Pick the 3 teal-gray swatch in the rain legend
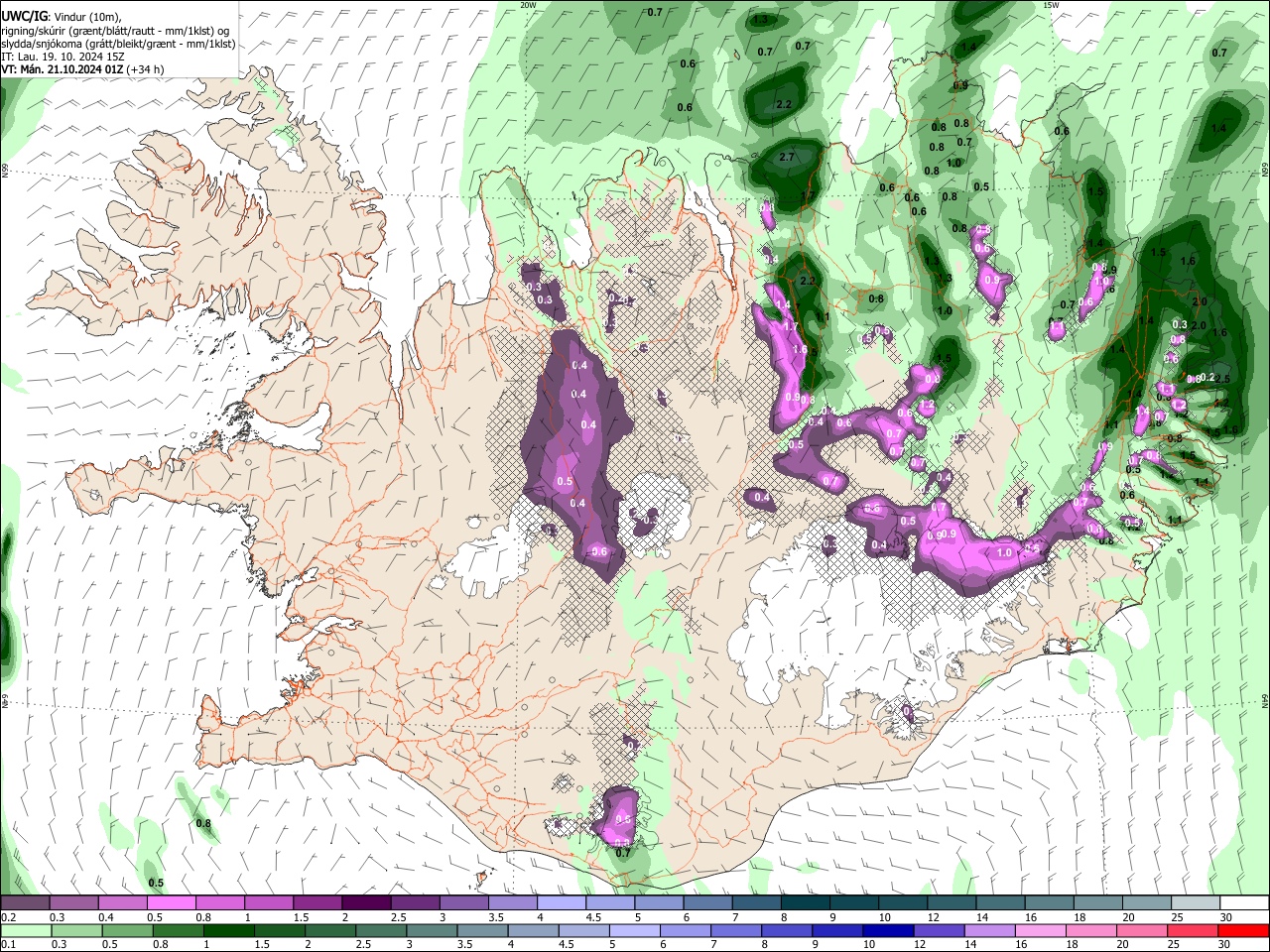 (x=431, y=930)
